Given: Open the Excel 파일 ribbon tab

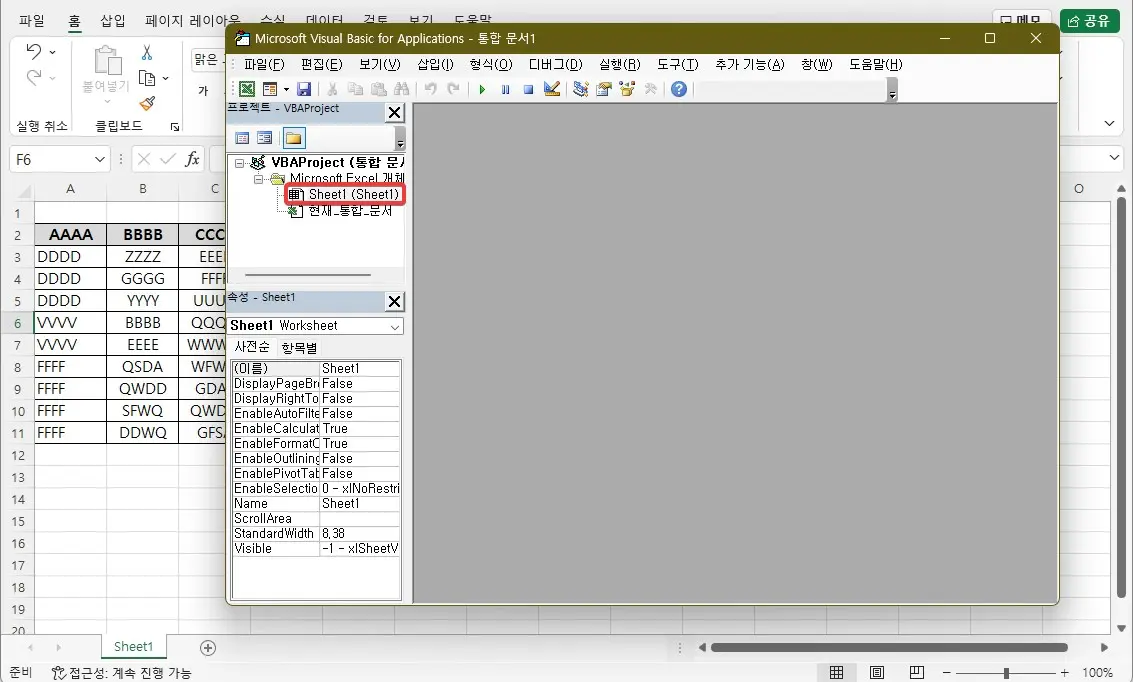Looking at the screenshot, I should click(32, 21).
